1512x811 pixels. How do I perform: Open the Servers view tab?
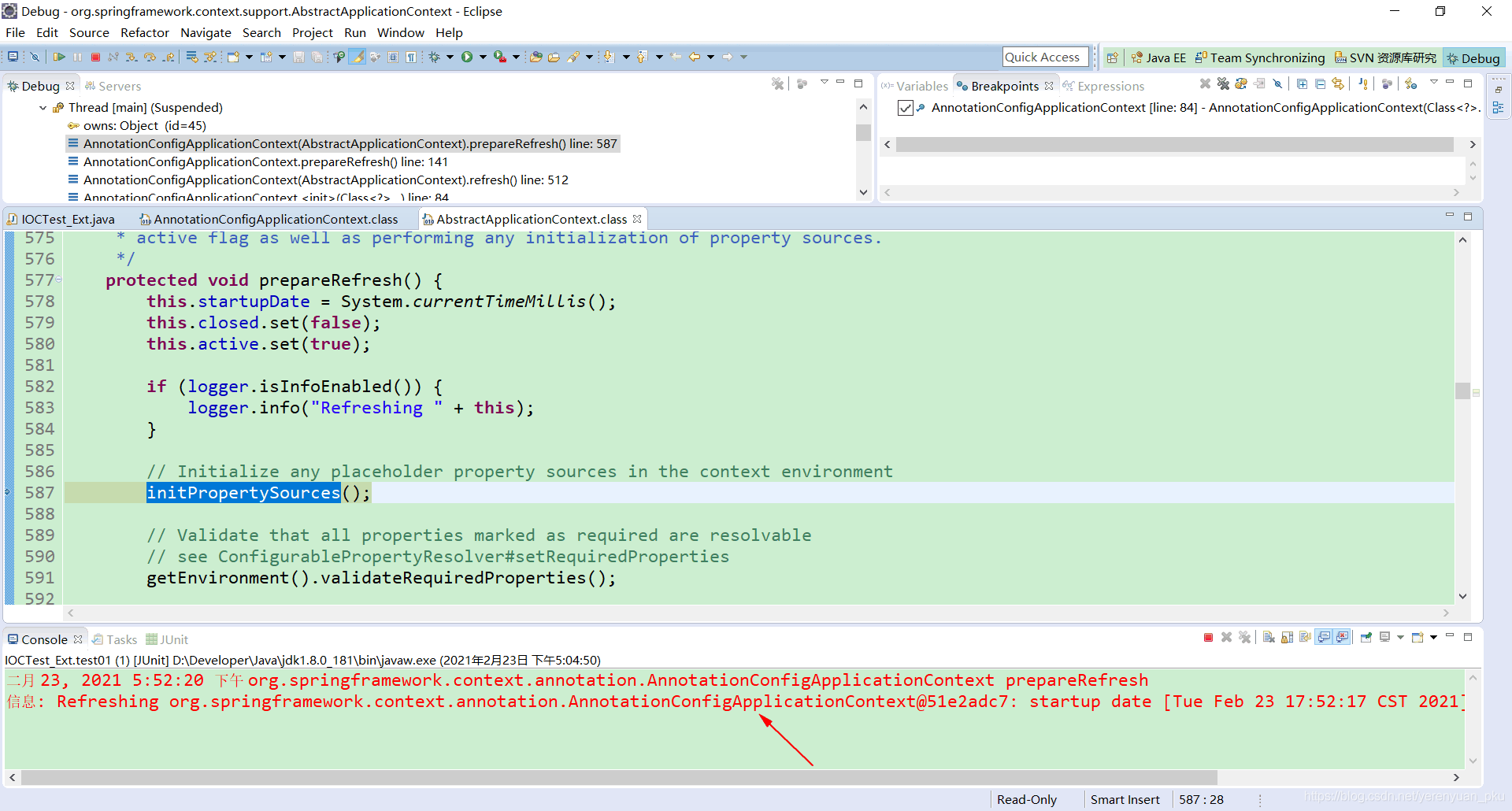pyautogui.click(x=113, y=86)
